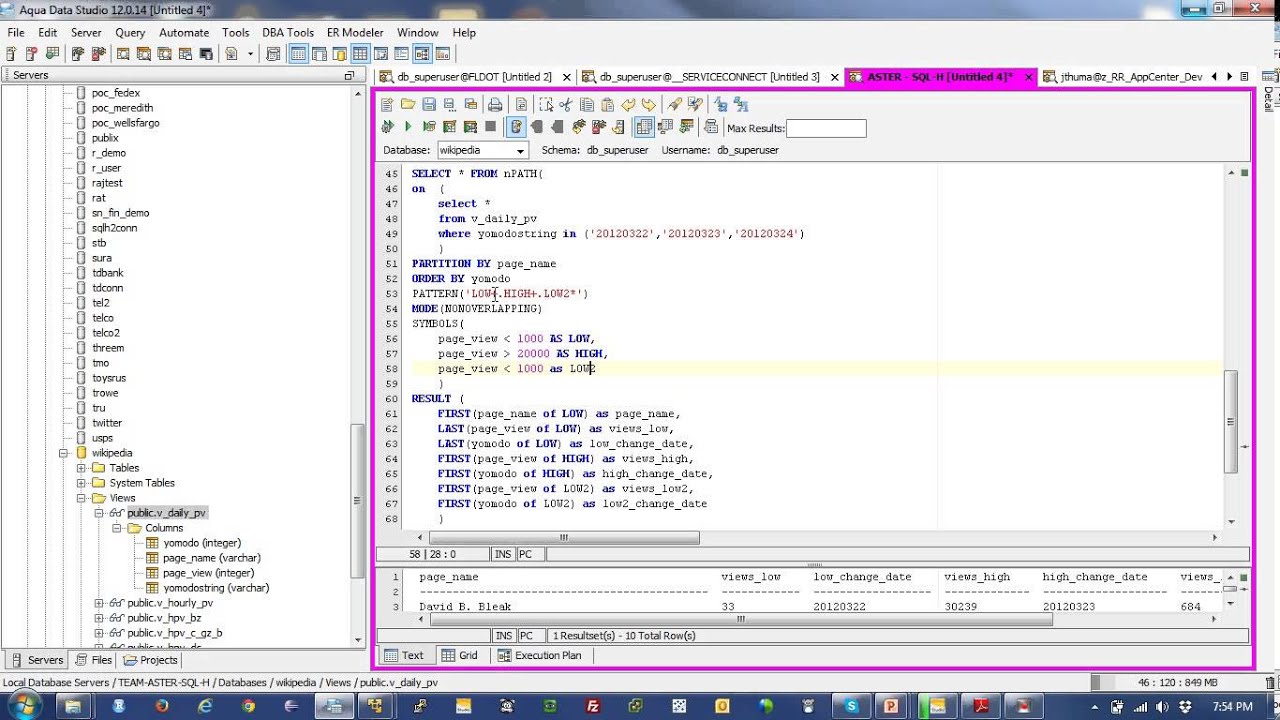Open the DBA Tools menu
Viewport: 1280px width, 720px height.
click(288, 32)
